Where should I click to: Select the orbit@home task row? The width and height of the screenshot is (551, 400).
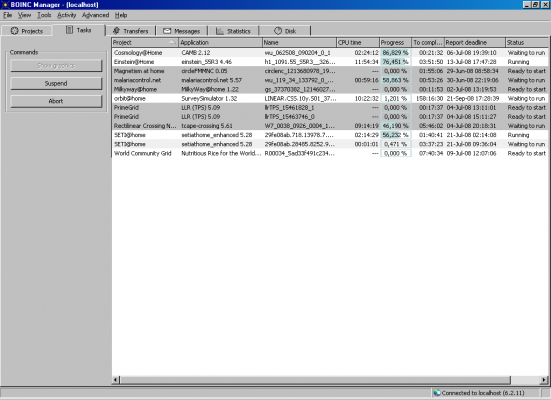tap(330, 98)
